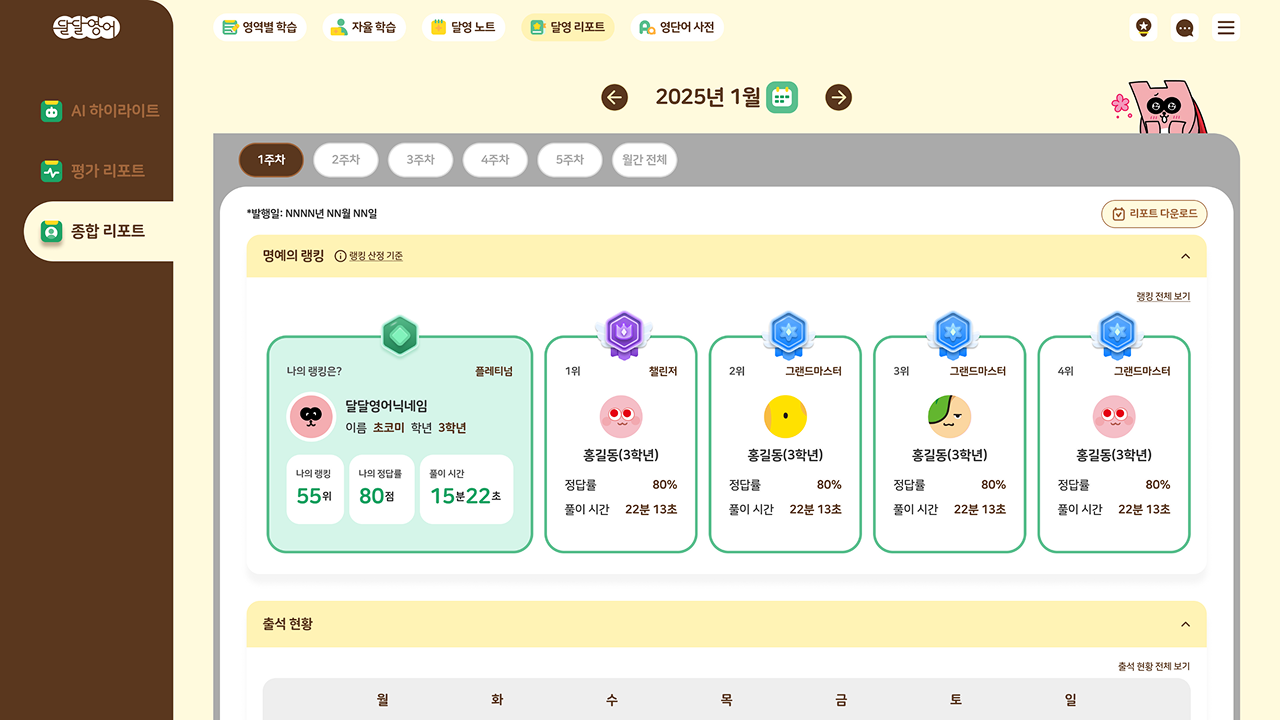The image size is (1280, 720).
Task: Go to previous month with left arrow
Action: coord(614,97)
